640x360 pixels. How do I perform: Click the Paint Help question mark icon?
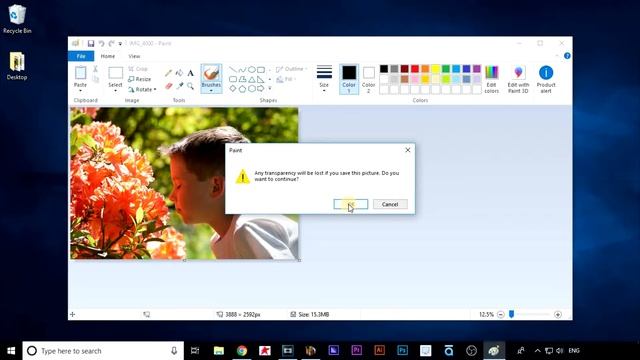pyautogui.click(x=567, y=56)
